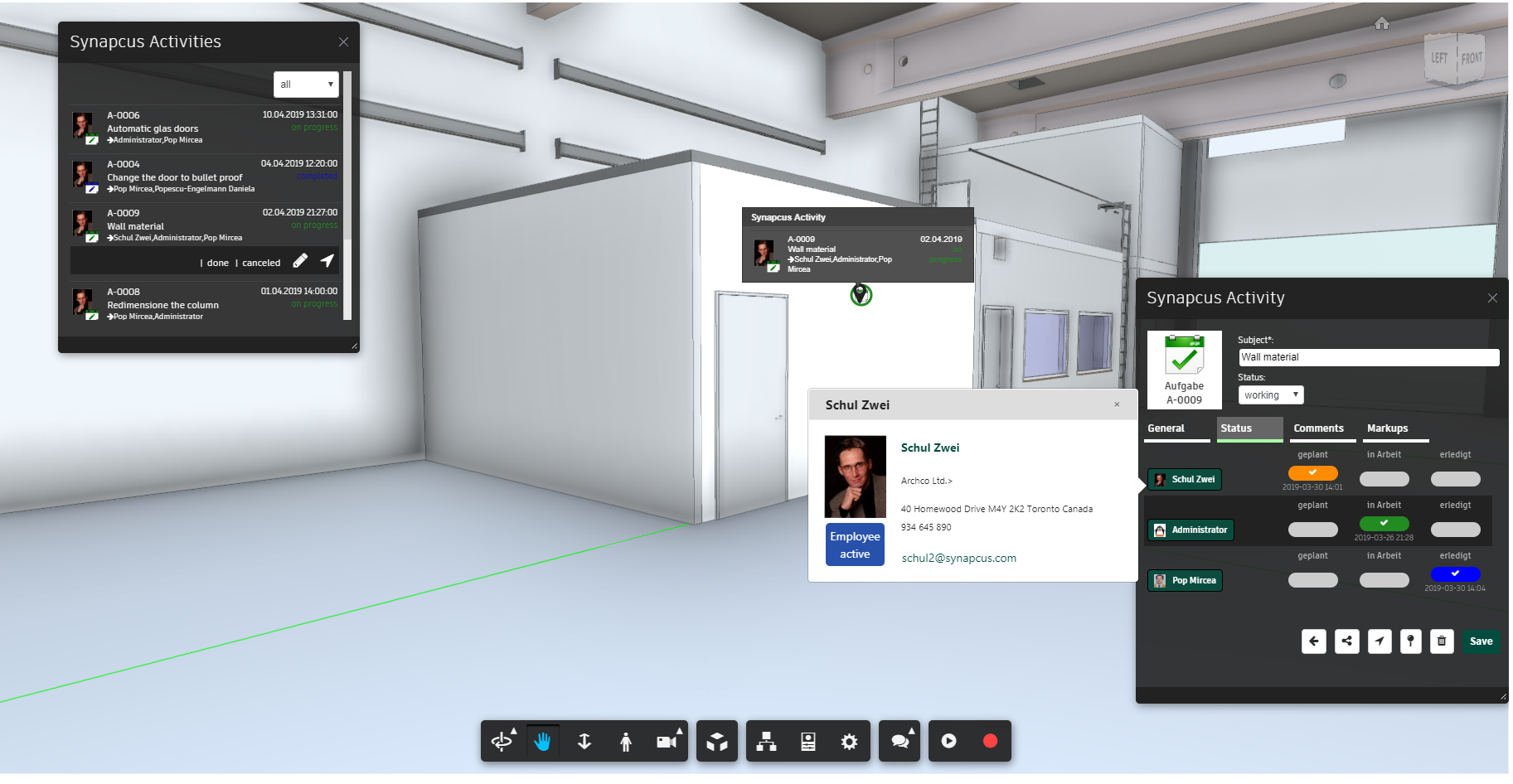This screenshot has height=784, width=1513.
Task: Mark activity A-0009 as canceled
Action: (261, 263)
